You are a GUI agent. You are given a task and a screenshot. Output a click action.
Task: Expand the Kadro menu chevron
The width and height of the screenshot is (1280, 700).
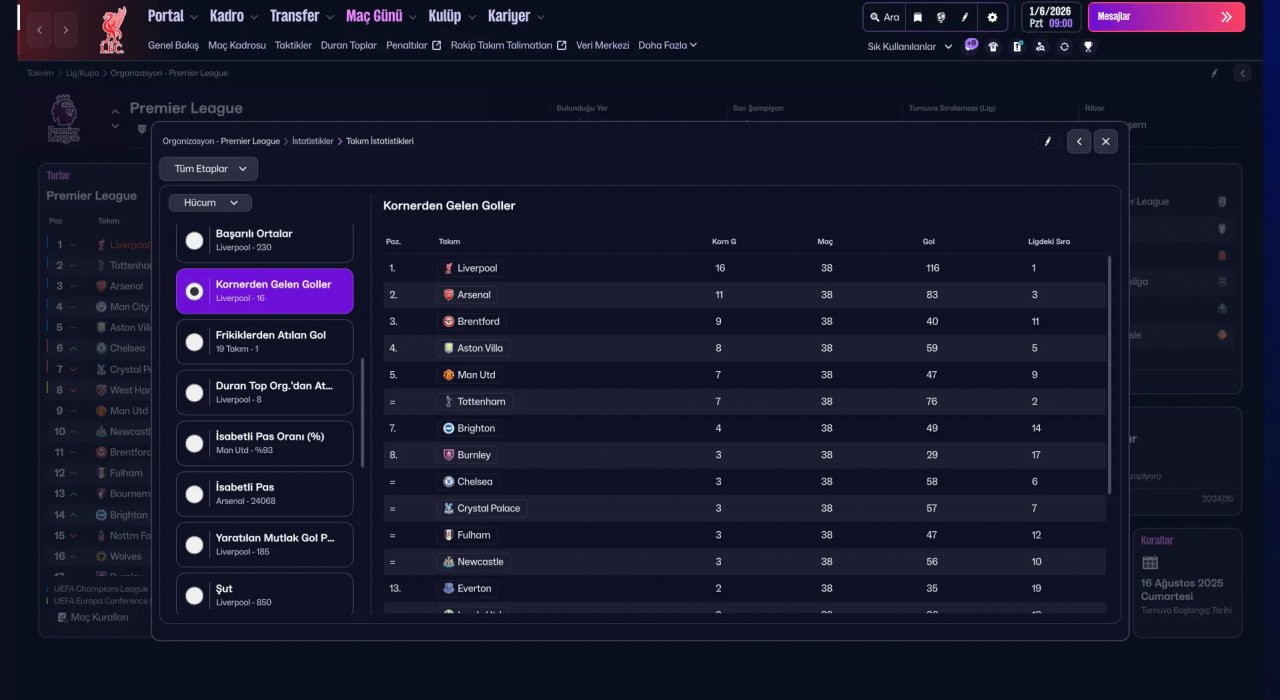[254, 17]
